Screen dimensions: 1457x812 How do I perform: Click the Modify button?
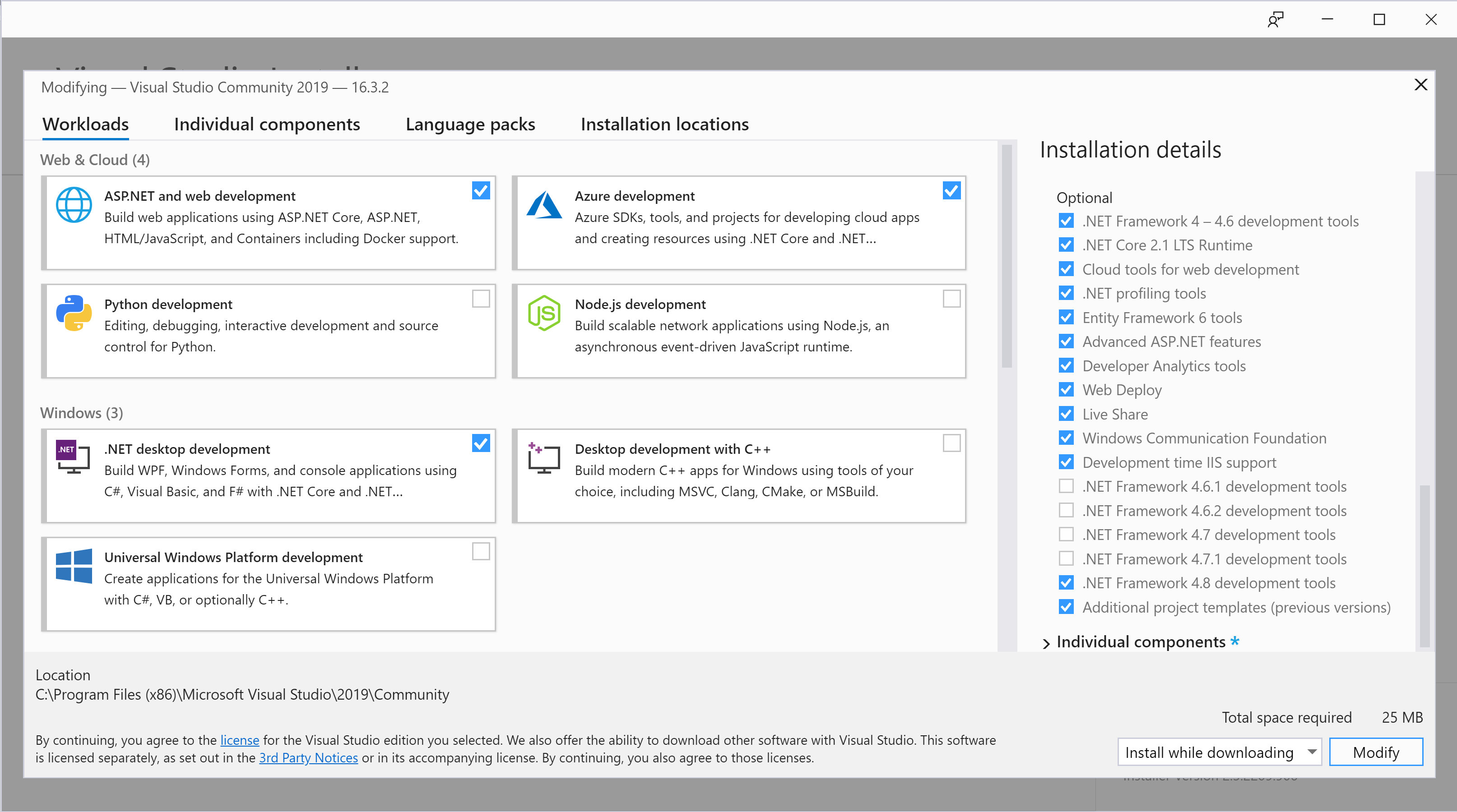tap(1376, 752)
